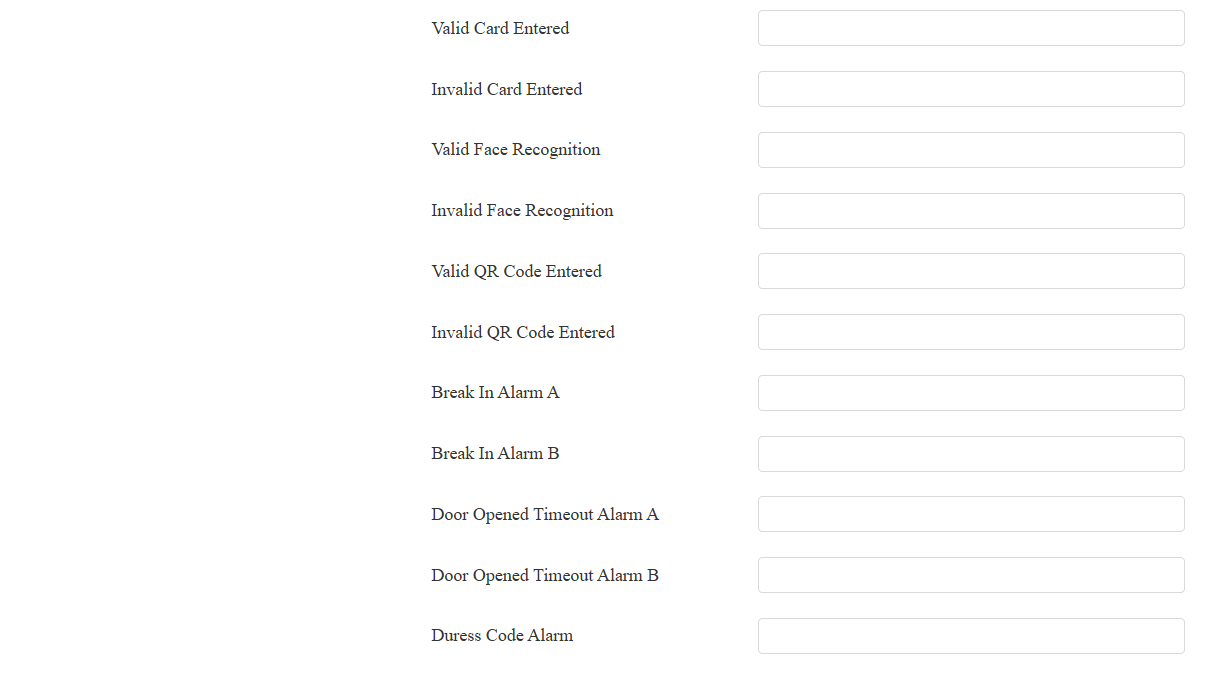Focus the Duress Code Alarm input field
Image resolution: width=1210 pixels, height=676 pixels.
(971, 636)
